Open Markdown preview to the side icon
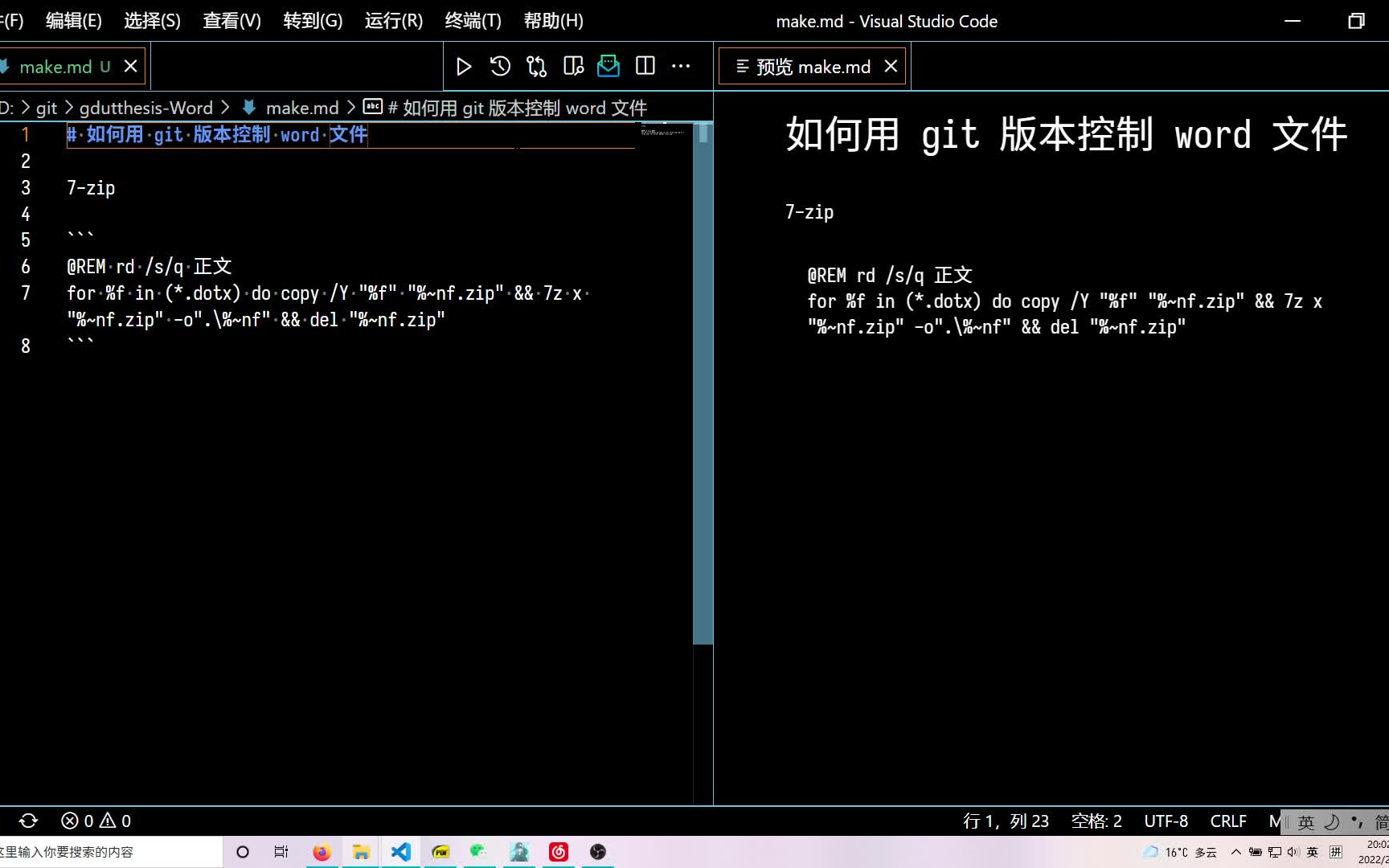This screenshot has width=1389, height=868. pos(572,66)
